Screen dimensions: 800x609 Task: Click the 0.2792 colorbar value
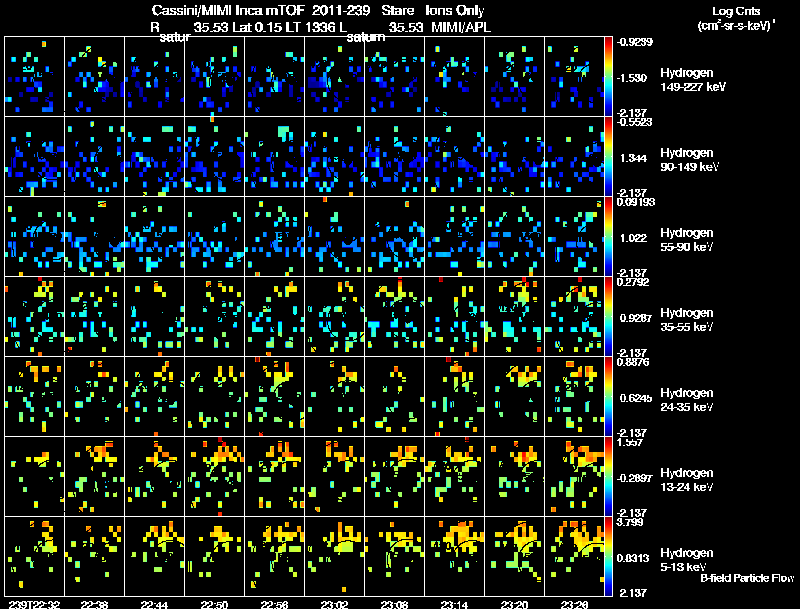[x=633, y=282]
